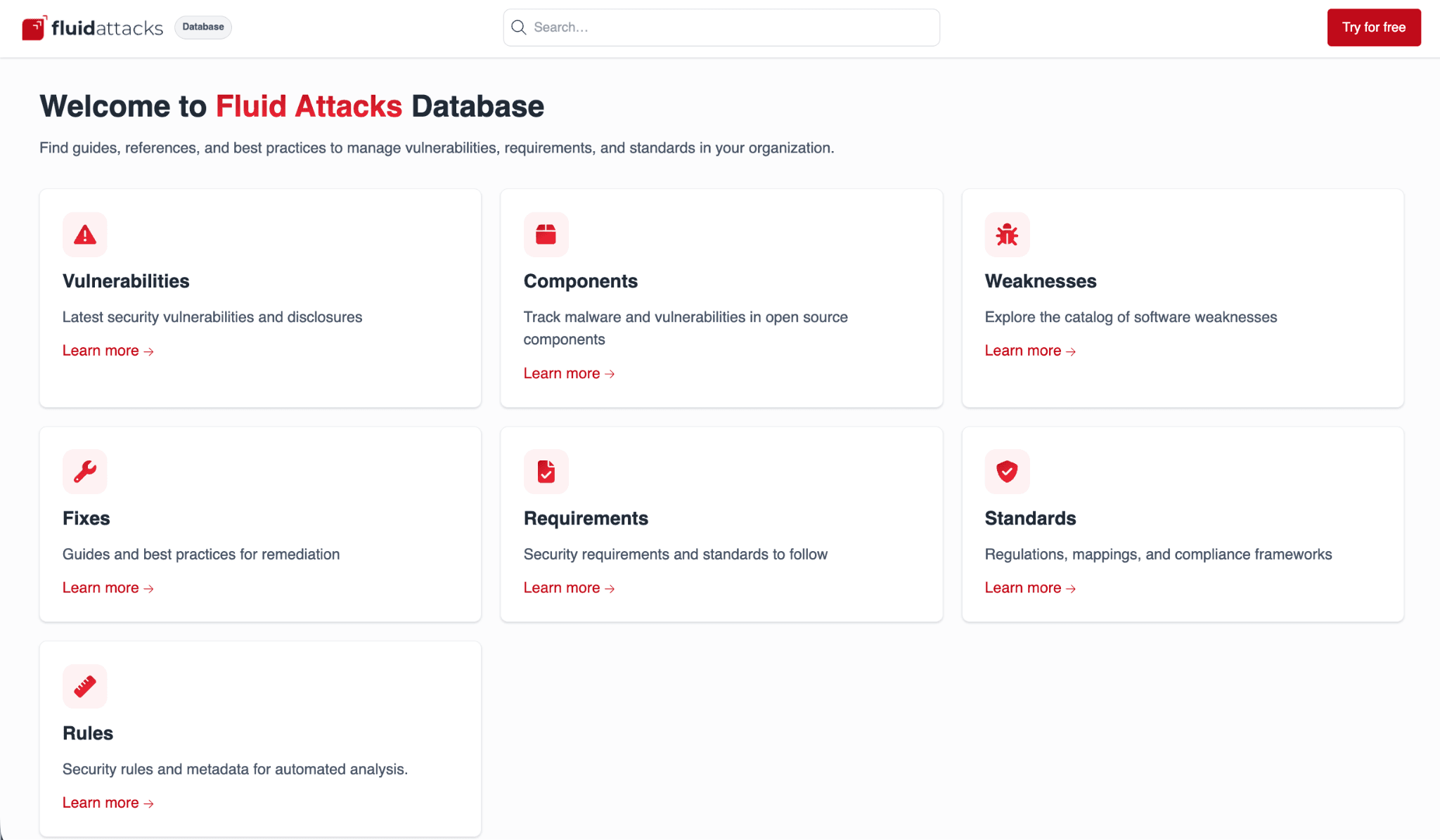
Task: Click the Fluid Attacks logo
Action: [92, 27]
